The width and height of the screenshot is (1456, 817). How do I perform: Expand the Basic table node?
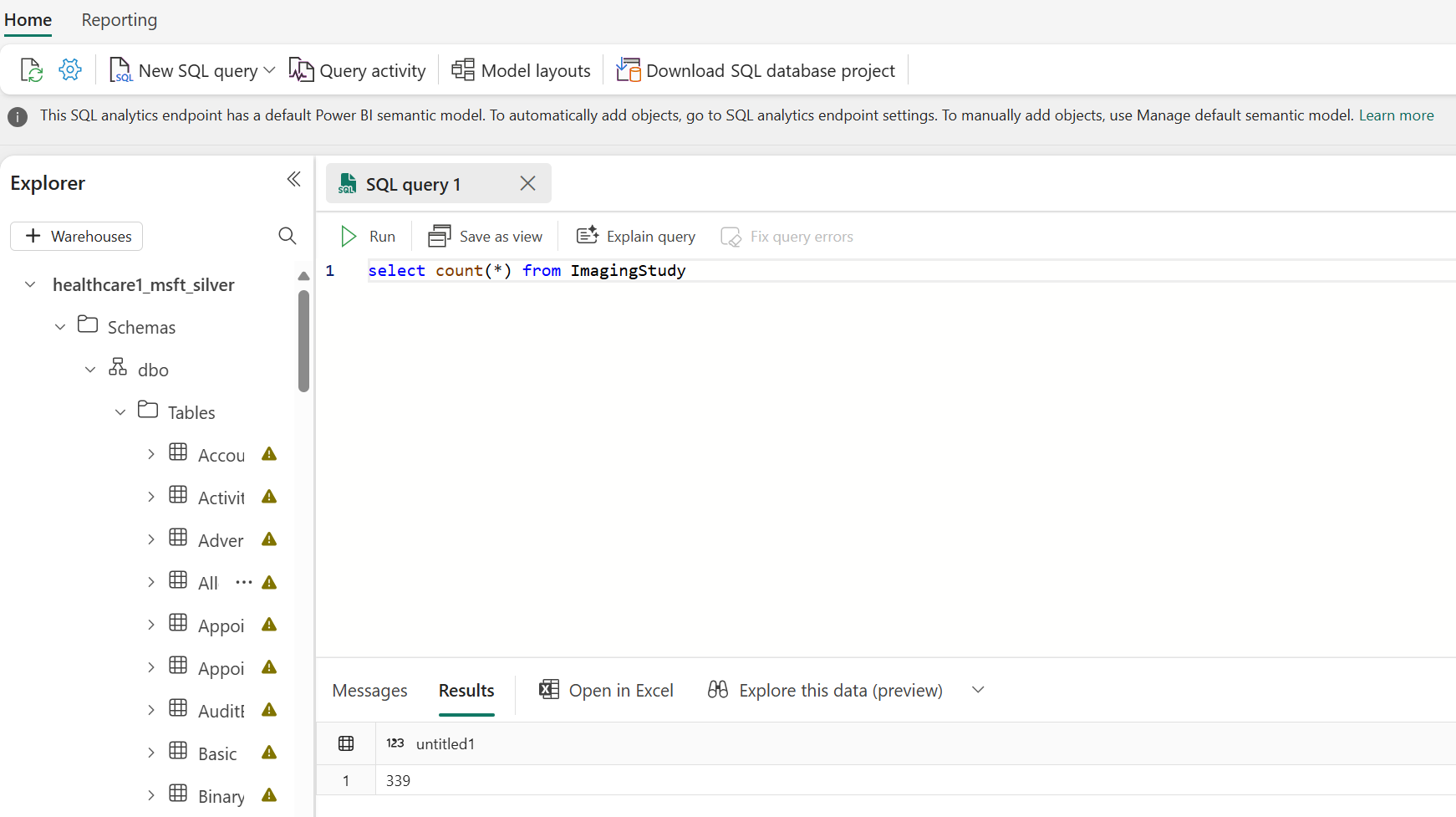coord(150,753)
